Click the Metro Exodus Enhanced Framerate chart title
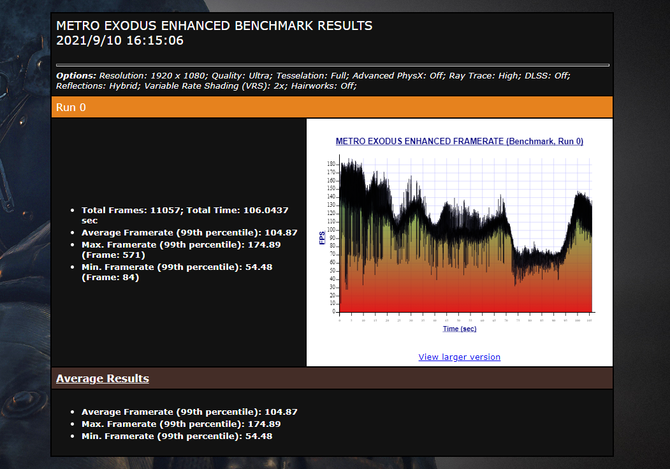The image size is (670, 469). coord(459,142)
